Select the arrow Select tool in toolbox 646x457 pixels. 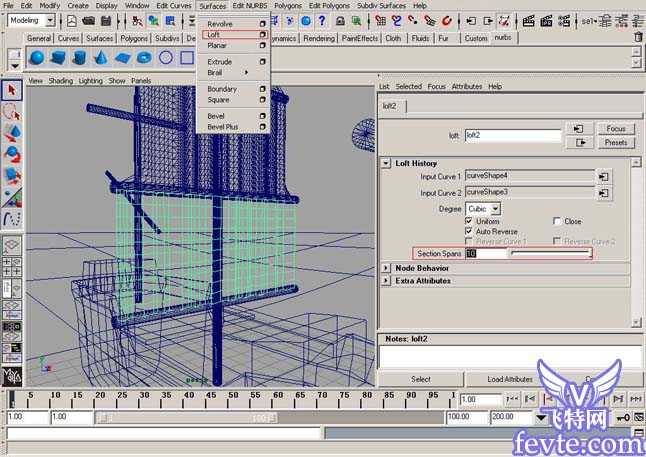click(x=12, y=92)
